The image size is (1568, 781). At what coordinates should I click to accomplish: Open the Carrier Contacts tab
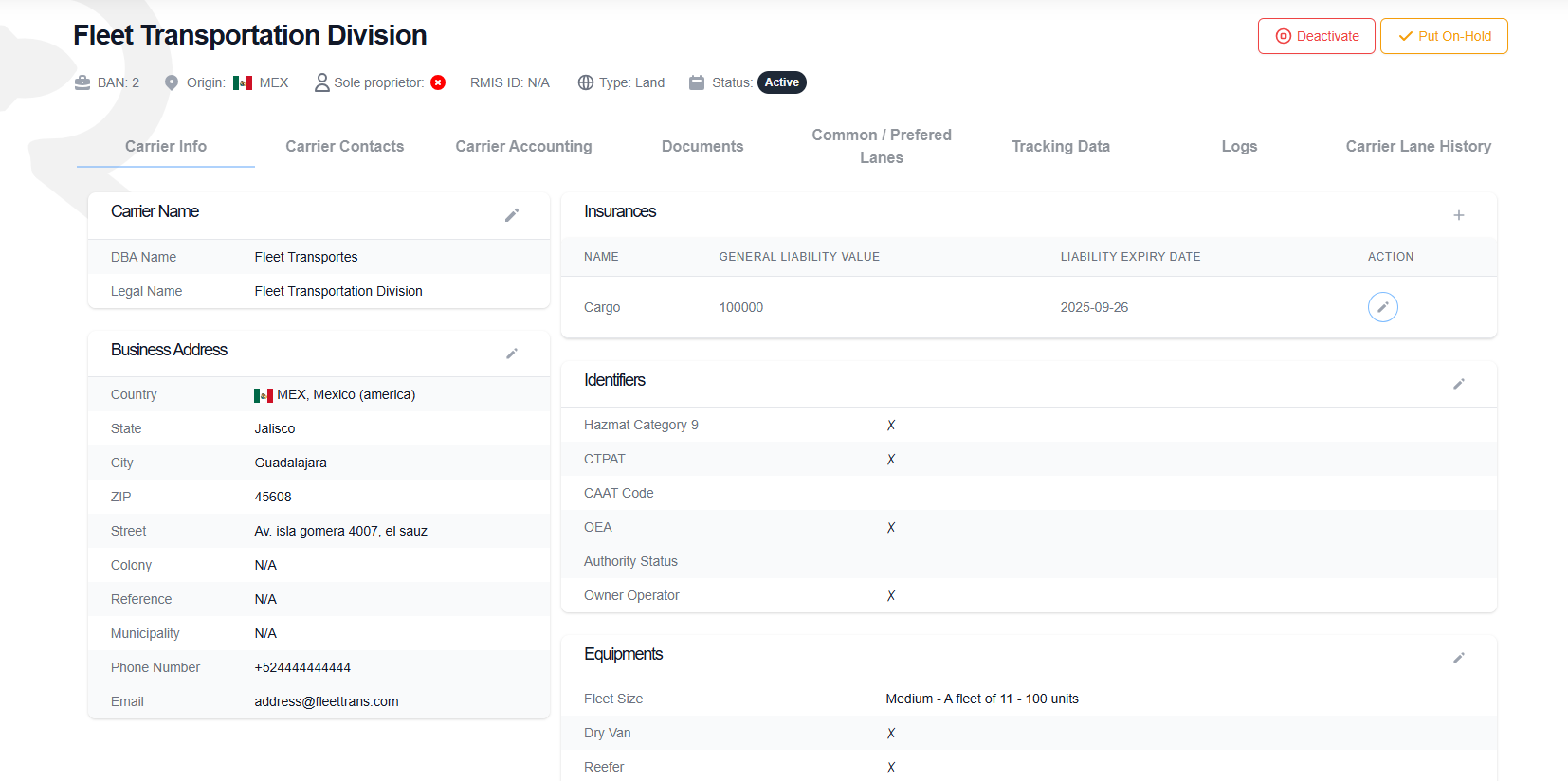click(x=345, y=146)
